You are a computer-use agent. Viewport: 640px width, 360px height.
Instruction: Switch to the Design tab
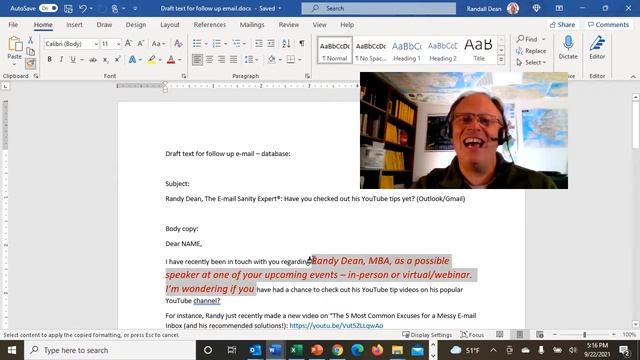click(x=136, y=24)
